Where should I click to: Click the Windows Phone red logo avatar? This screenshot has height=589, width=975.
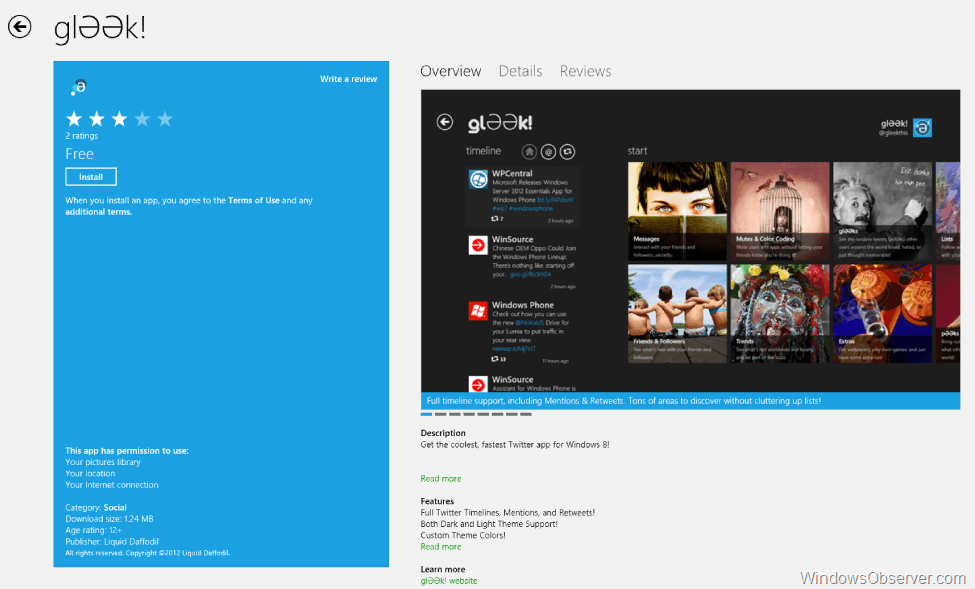tap(478, 310)
